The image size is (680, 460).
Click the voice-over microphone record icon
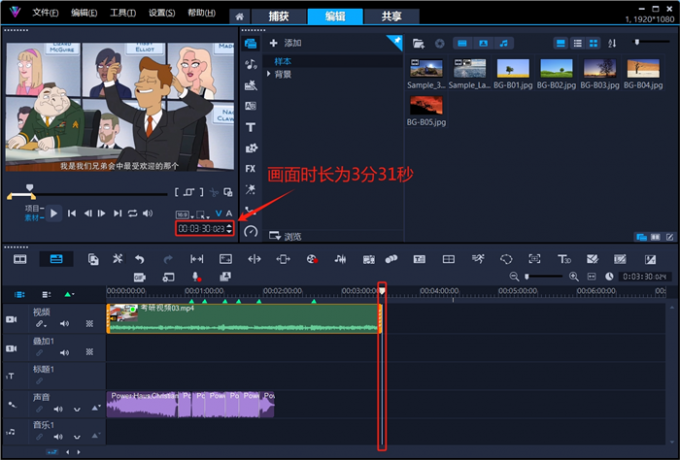[196, 277]
